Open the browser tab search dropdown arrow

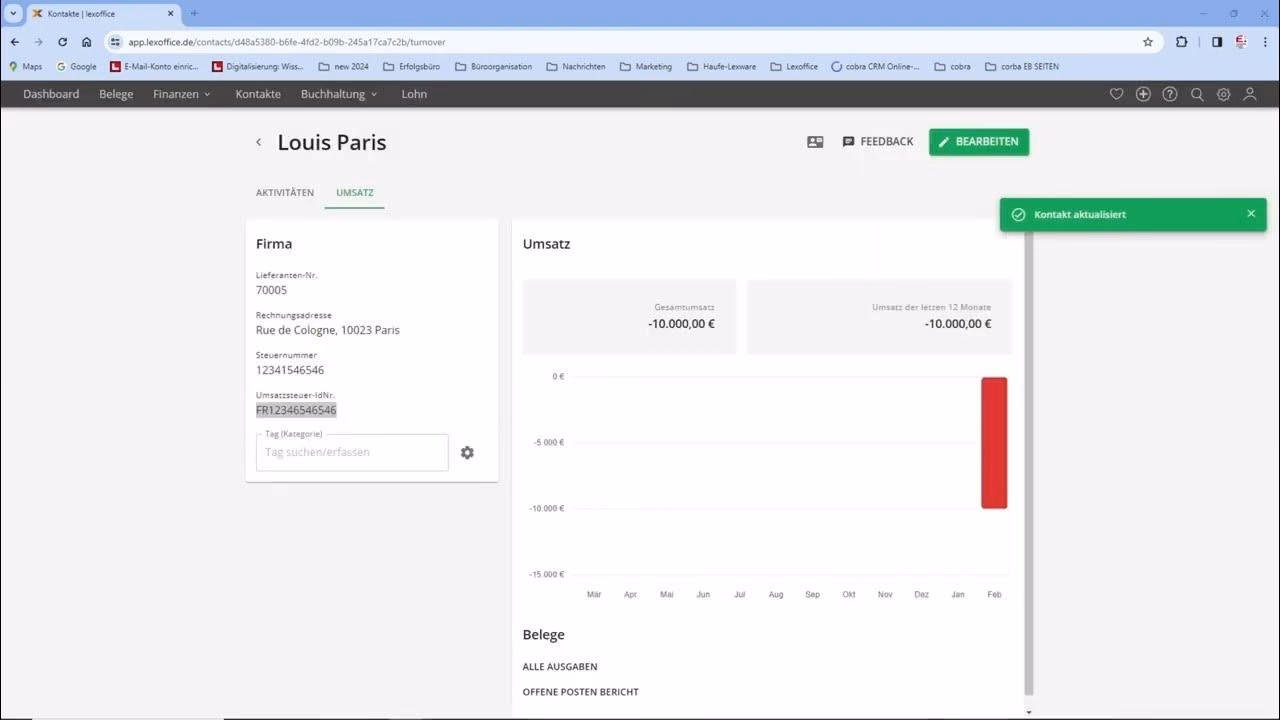click(x=13, y=13)
